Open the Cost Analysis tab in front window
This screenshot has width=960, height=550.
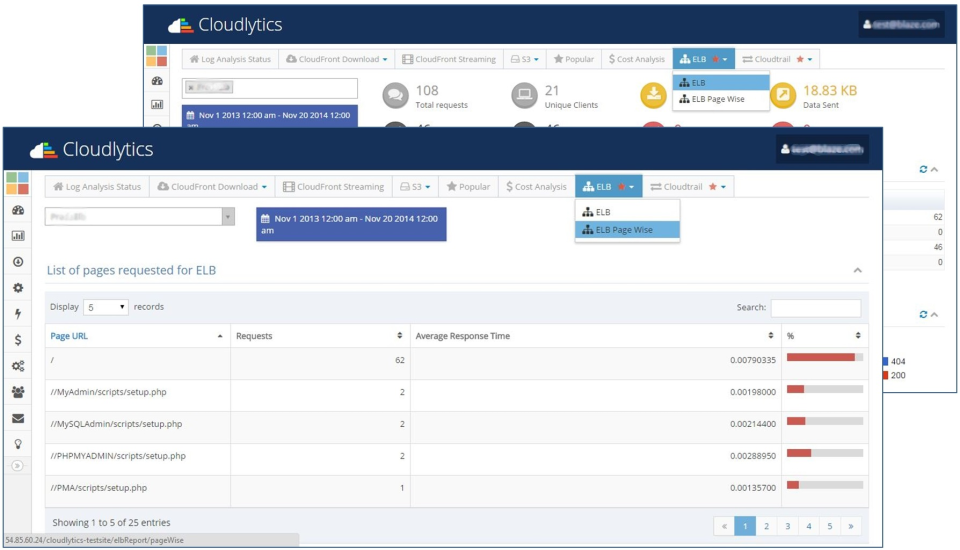pos(536,187)
